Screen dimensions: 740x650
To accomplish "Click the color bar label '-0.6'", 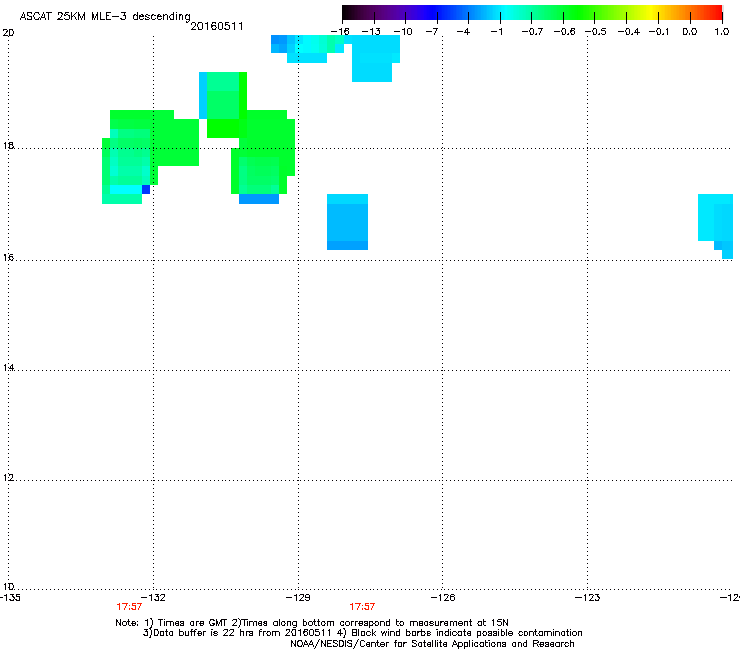I will tap(564, 32).
